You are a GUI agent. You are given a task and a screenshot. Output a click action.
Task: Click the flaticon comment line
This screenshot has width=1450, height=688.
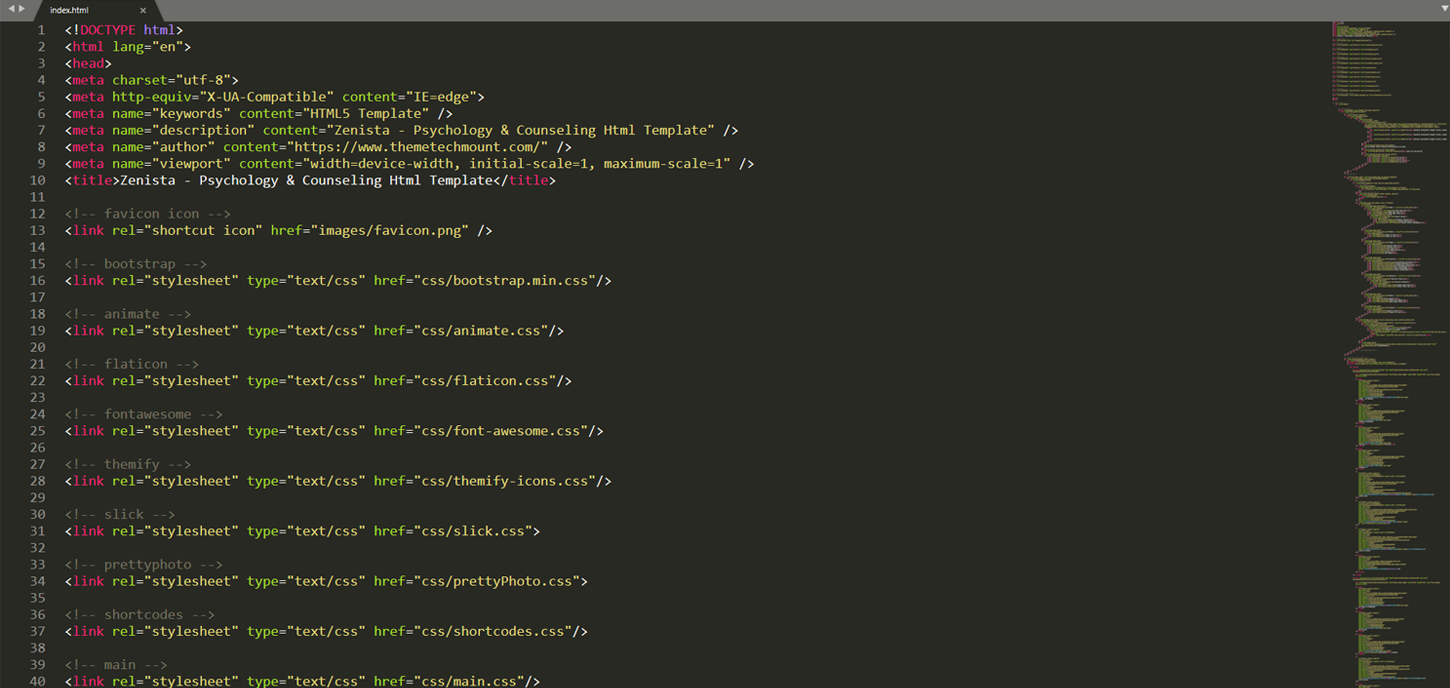132,364
